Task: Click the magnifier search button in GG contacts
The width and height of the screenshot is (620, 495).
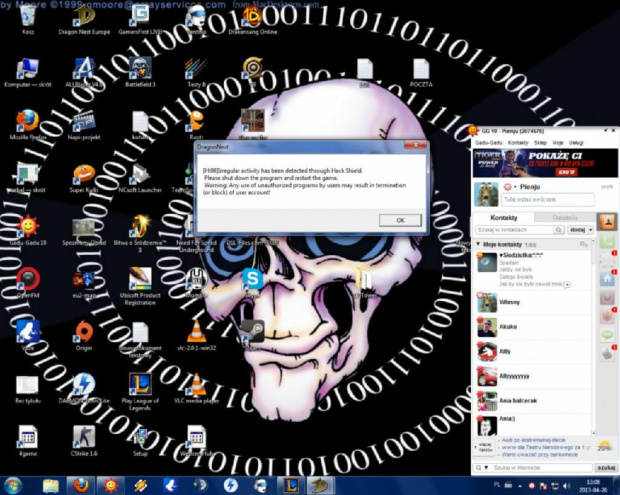Action: (x=558, y=230)
